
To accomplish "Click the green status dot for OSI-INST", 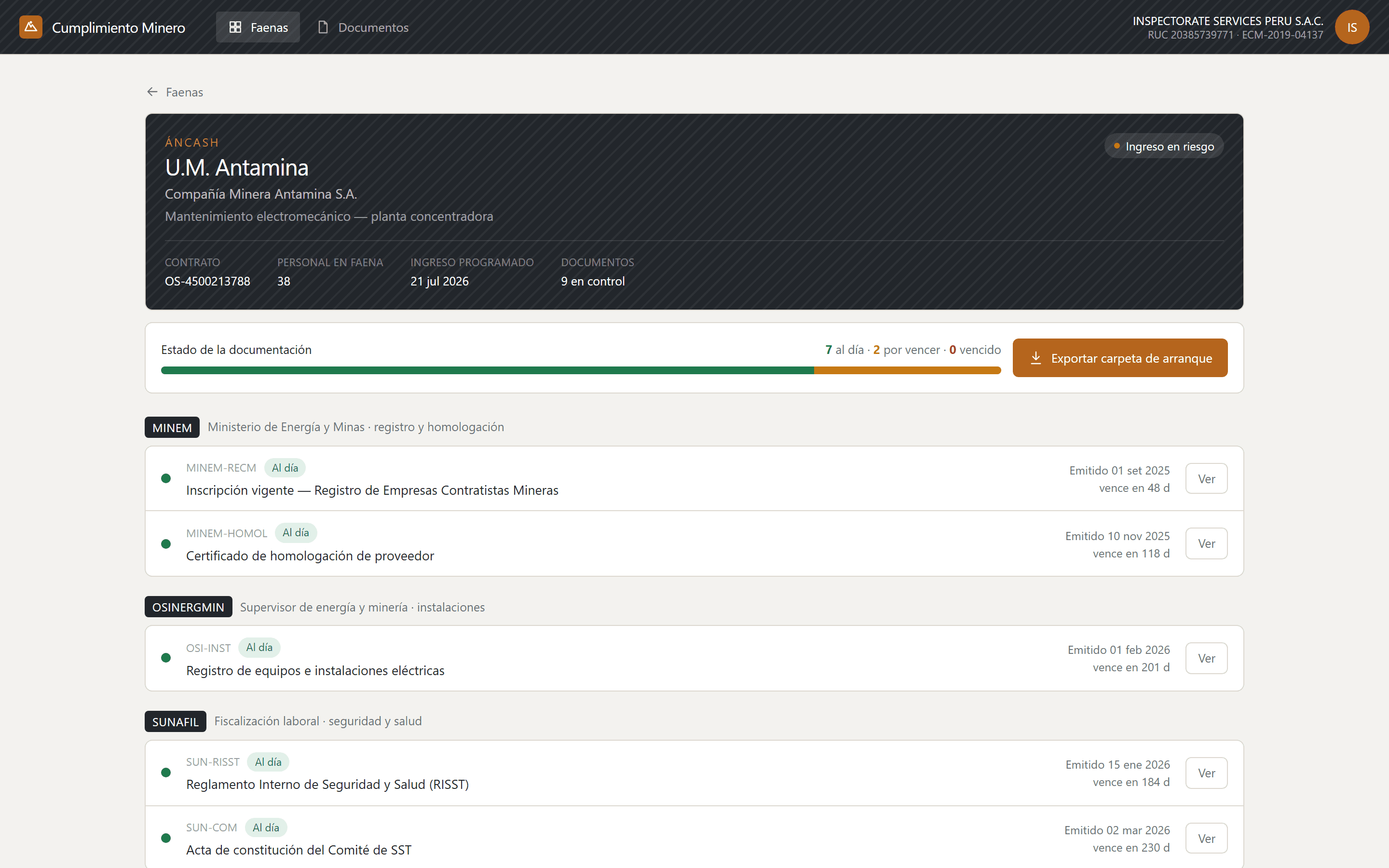I will coord(166,658).
